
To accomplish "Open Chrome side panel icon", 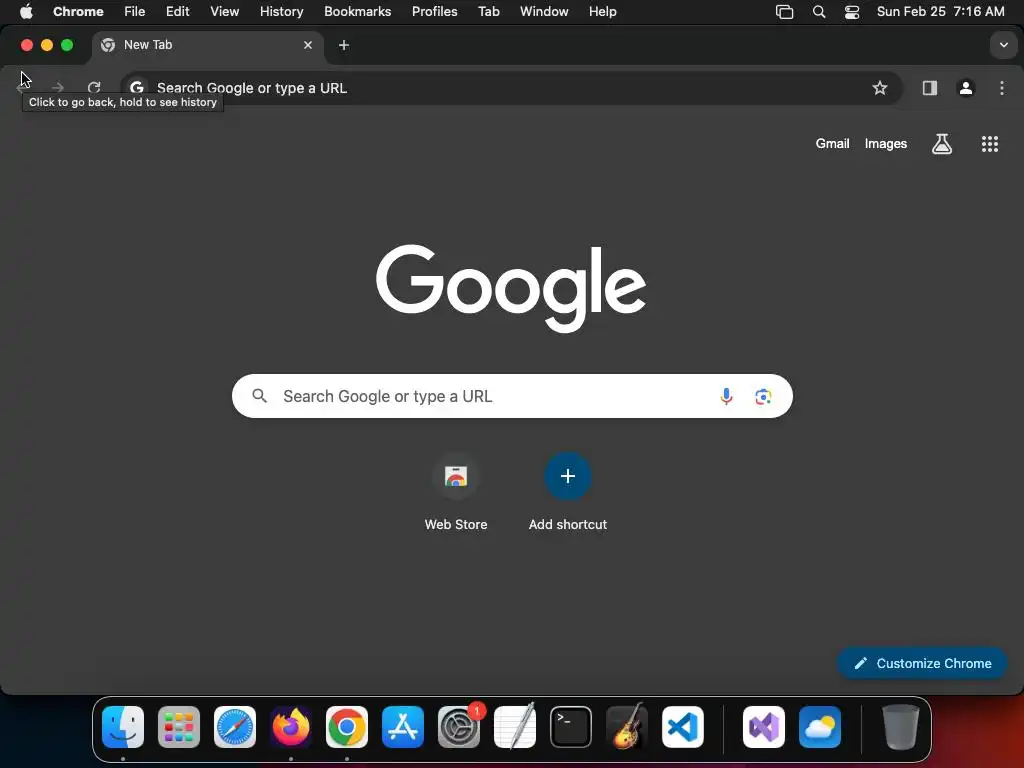I will coord(929,88).
